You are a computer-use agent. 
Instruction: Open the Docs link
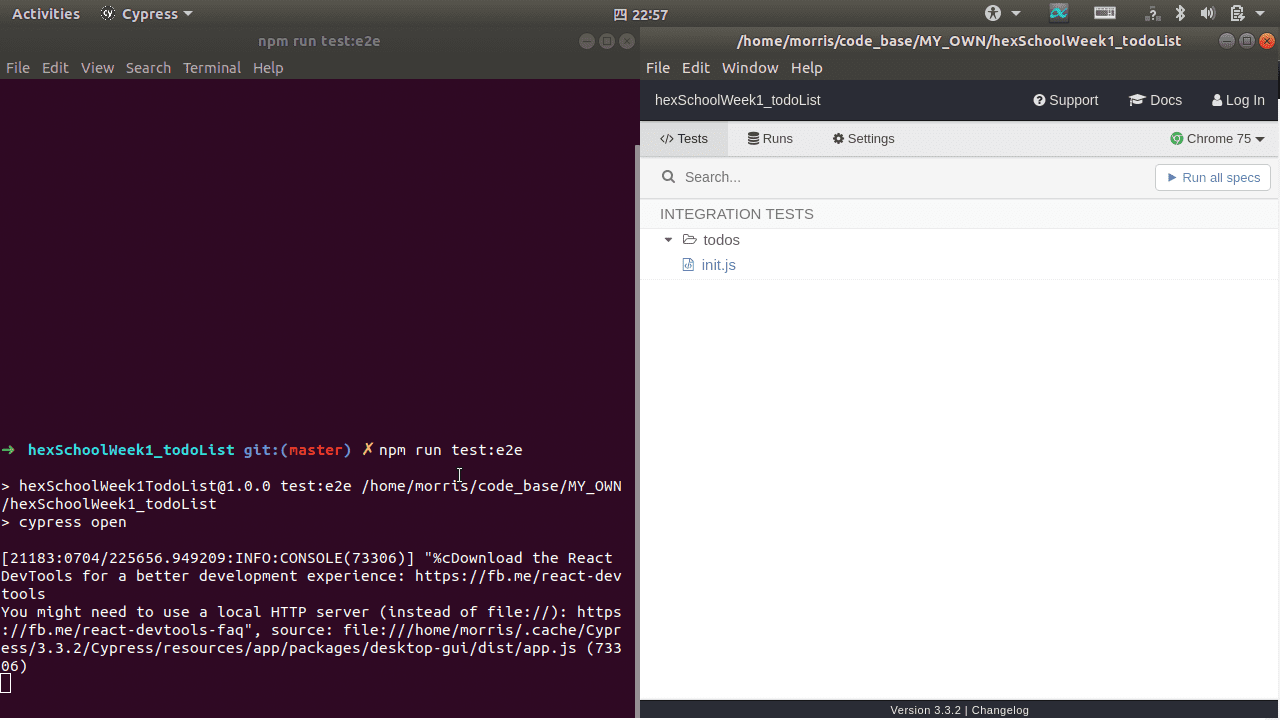point(1155,100)
